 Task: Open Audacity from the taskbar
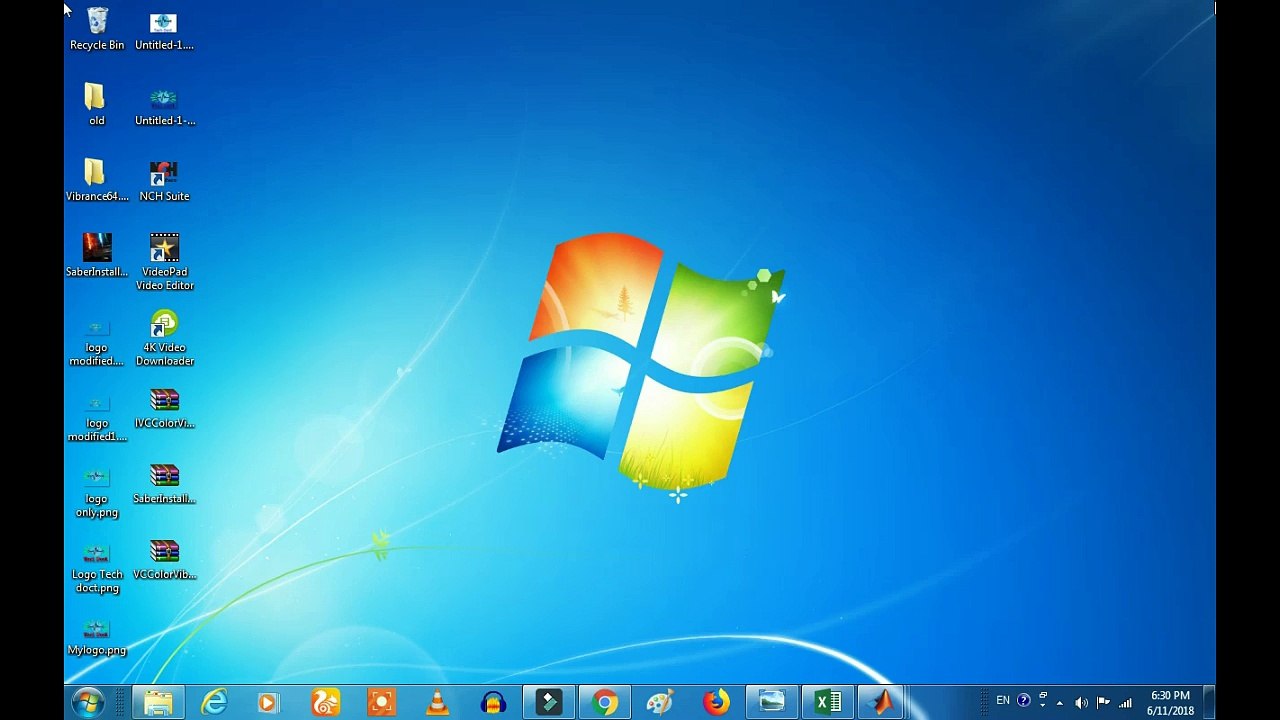493,703
